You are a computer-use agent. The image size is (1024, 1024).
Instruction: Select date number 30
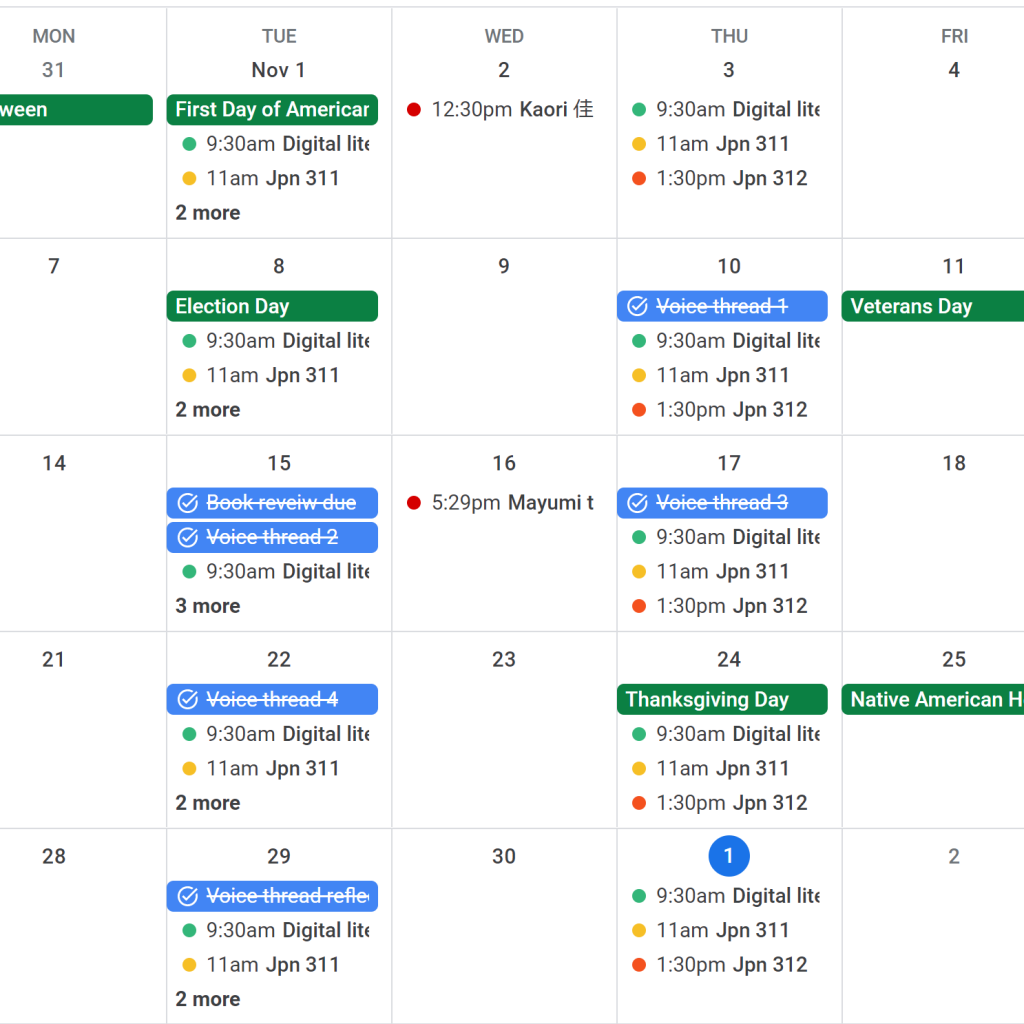(504, 856)
